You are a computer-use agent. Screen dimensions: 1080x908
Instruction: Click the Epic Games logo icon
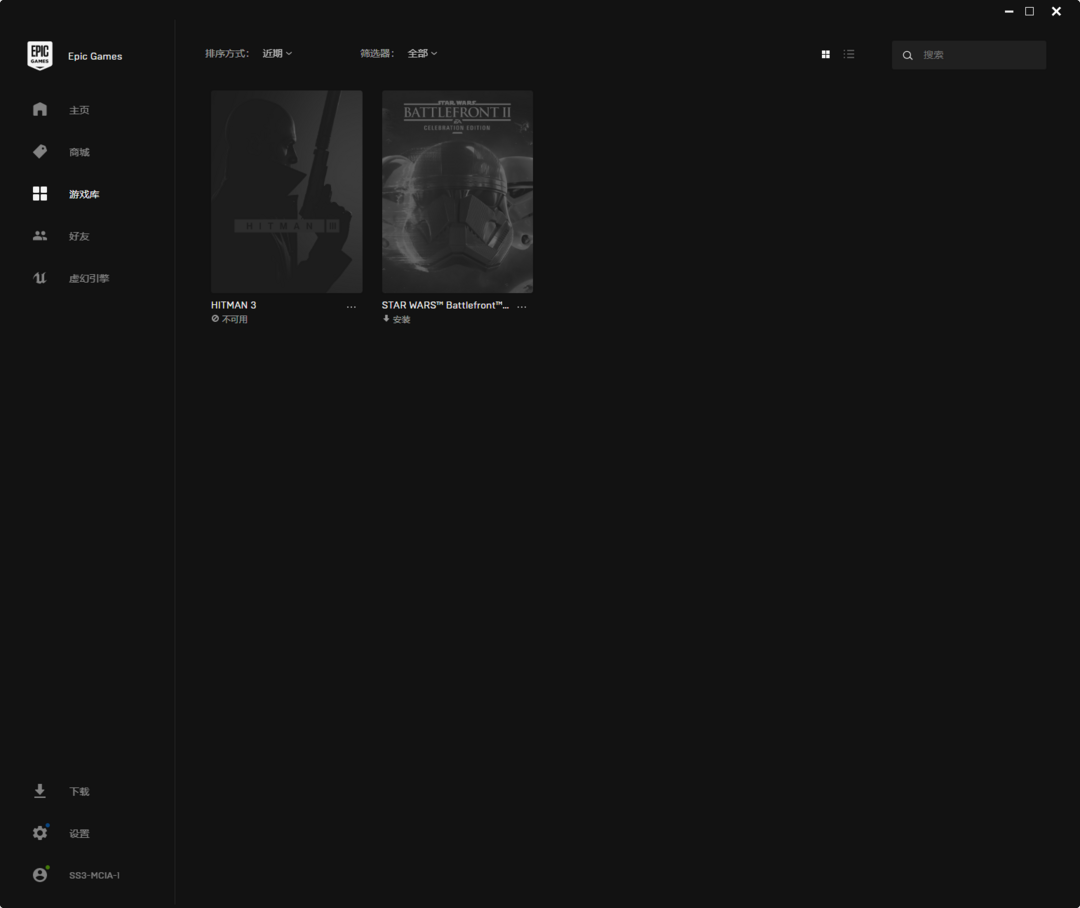(x=40, y=56)
